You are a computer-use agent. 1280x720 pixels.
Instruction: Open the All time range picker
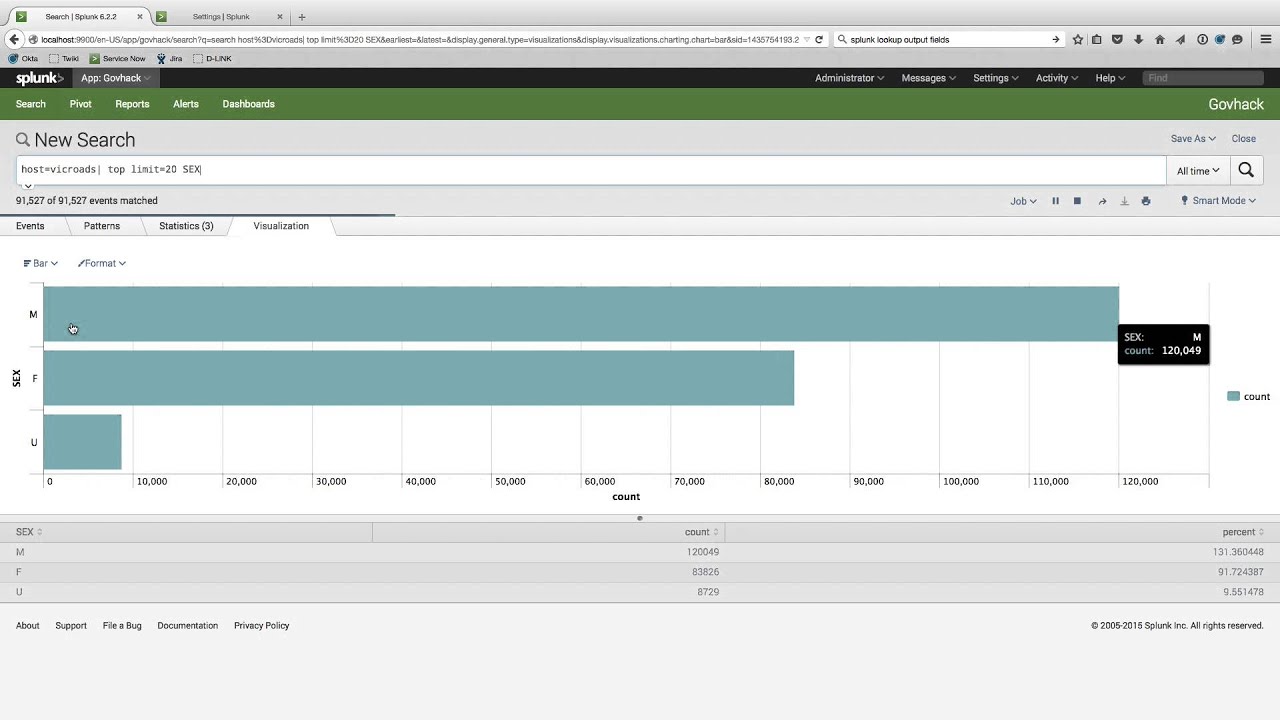click(1198, 171)
